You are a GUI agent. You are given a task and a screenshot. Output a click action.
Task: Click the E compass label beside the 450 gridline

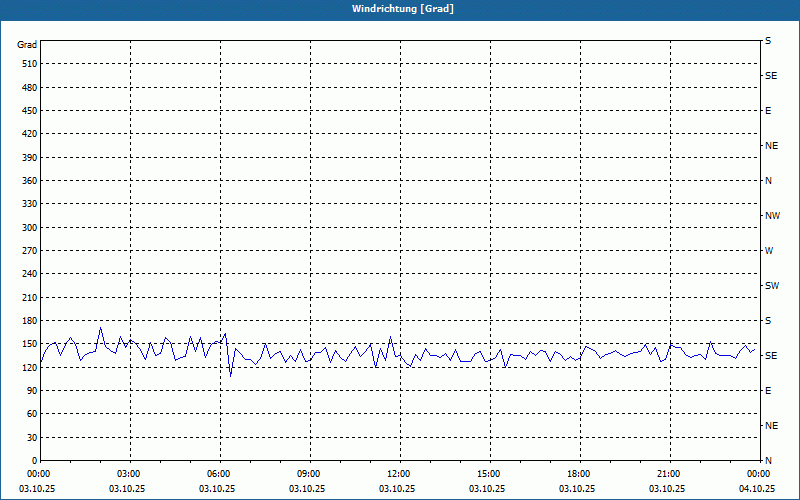tap(768, 111)
